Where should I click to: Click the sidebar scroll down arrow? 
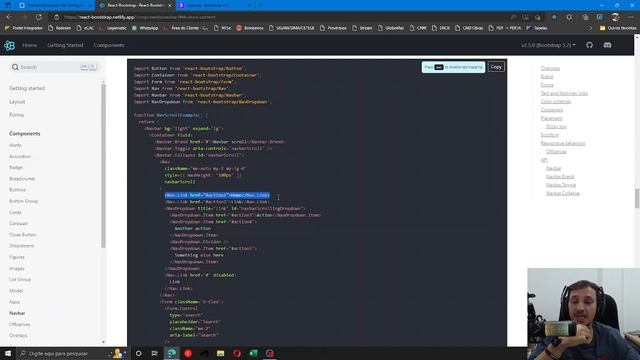tap(103, 342)
